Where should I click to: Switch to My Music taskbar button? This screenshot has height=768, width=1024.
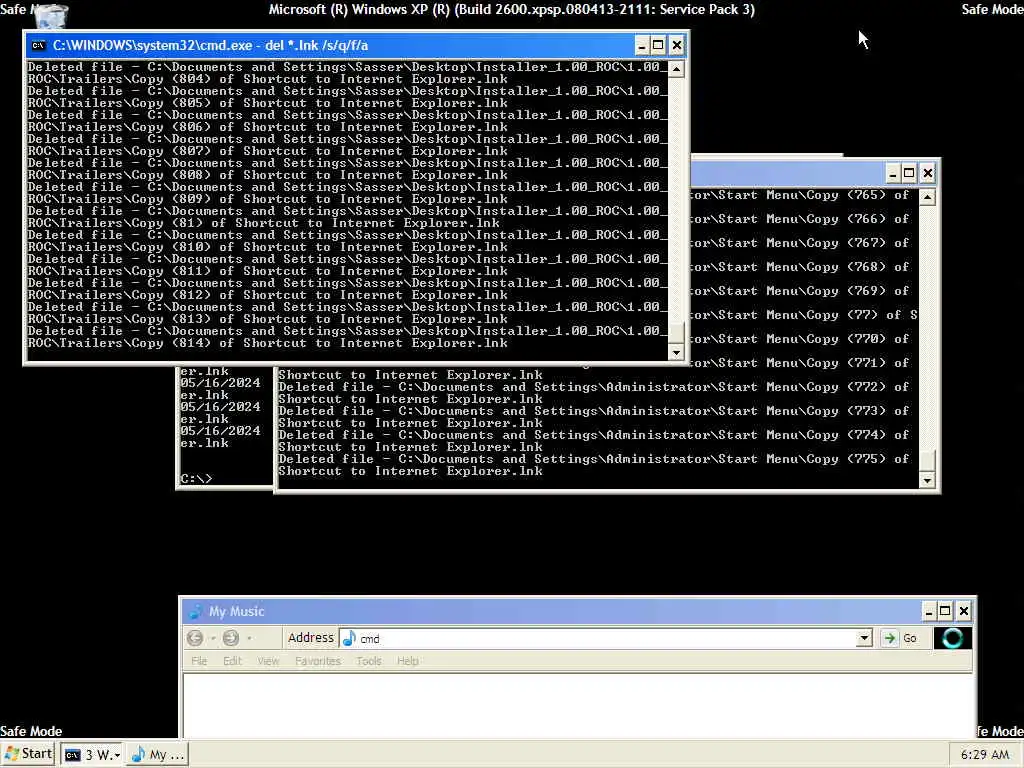(158, 755)
